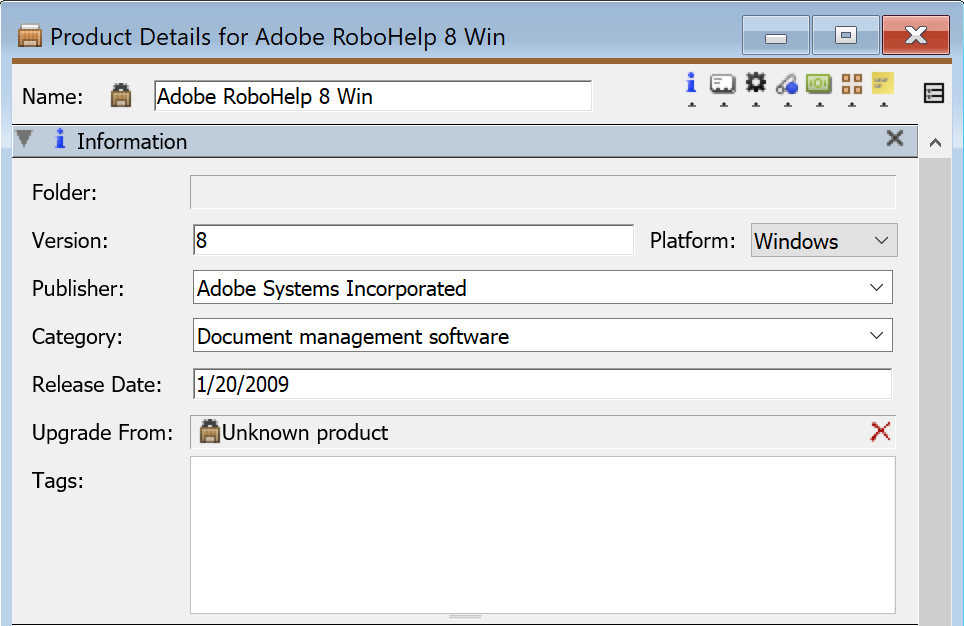Click into the Release Date field
Image resolution: width=964 pixels, height=626 pixels.
(x=542, y=384)
